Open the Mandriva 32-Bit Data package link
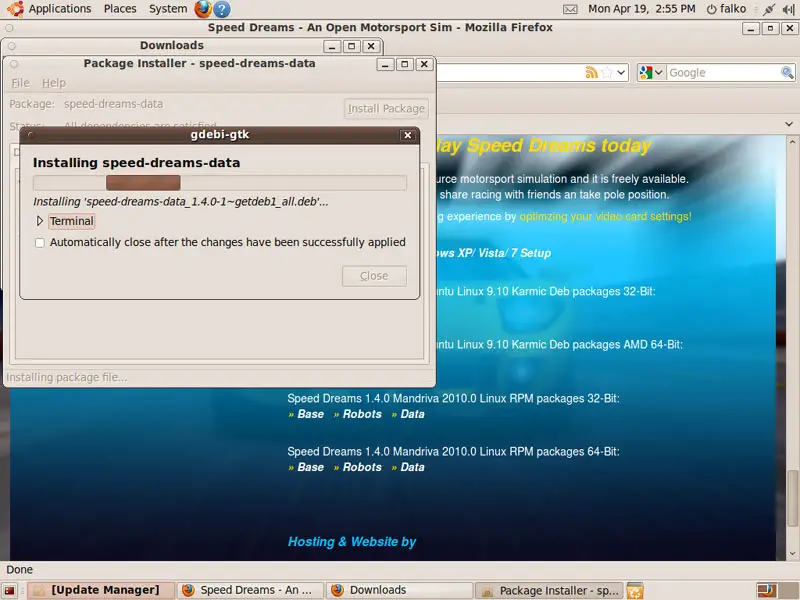This screenshot has height=600, width=800. 412,414
